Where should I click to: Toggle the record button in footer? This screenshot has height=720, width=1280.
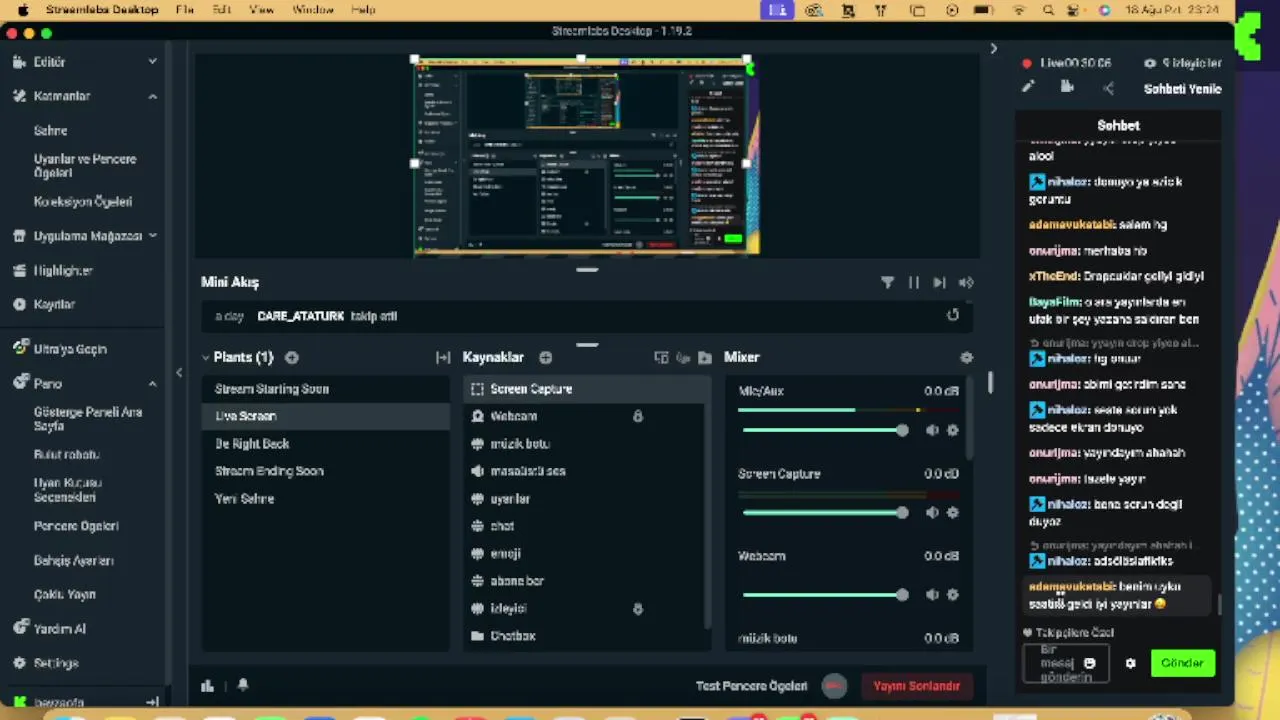pyautogui.click(x=834, y=686)
